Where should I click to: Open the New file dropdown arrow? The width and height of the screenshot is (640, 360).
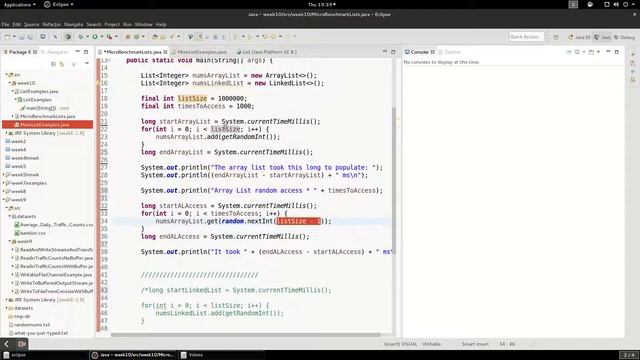click(x=14, y=37)
